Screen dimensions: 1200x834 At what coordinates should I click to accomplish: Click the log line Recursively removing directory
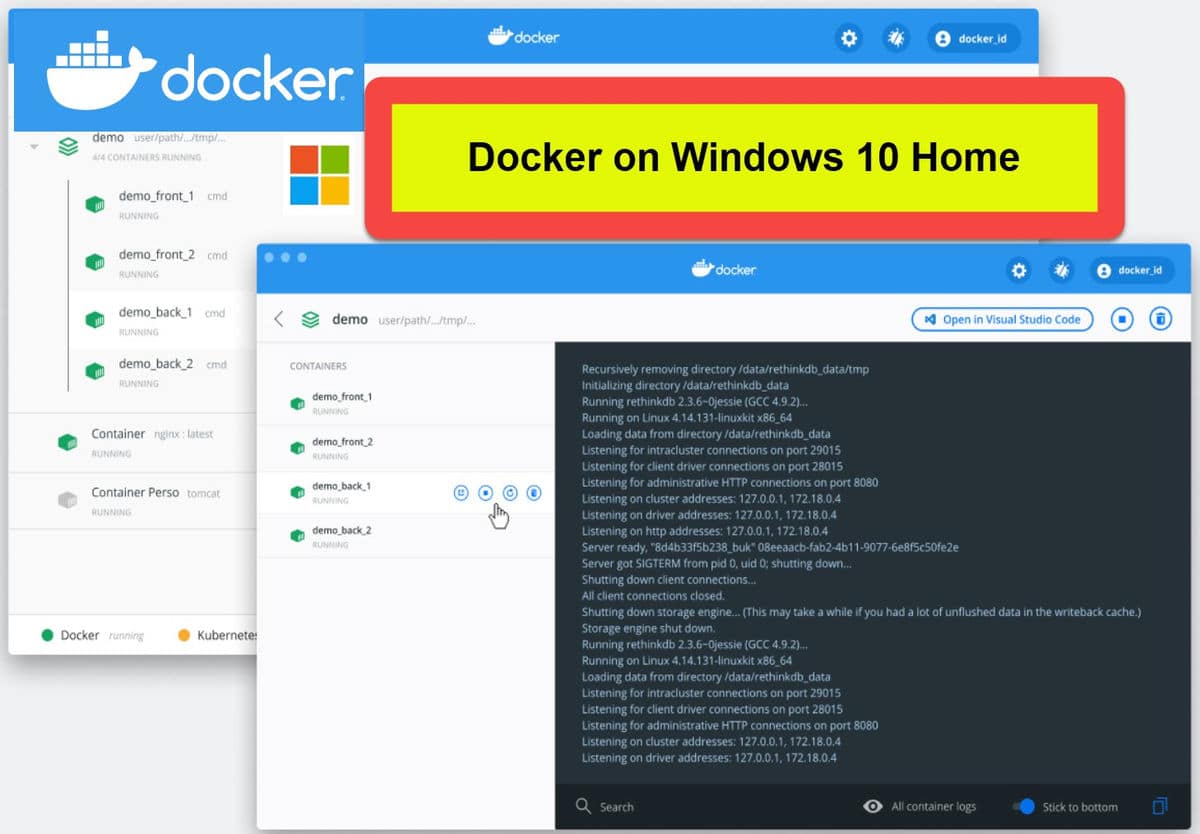725,369
